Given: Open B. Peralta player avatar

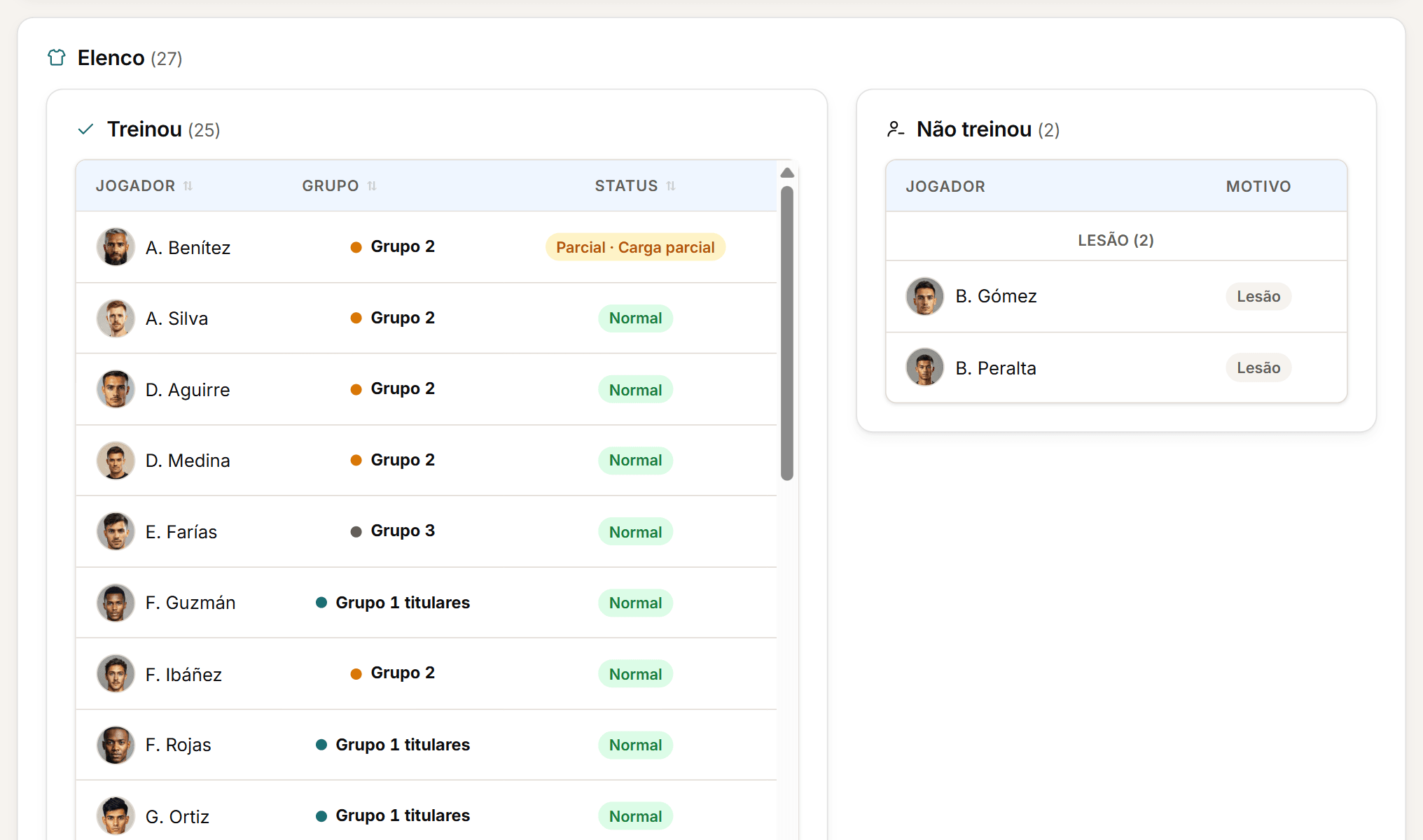Looking at the screenshot, I should [925, 367].
